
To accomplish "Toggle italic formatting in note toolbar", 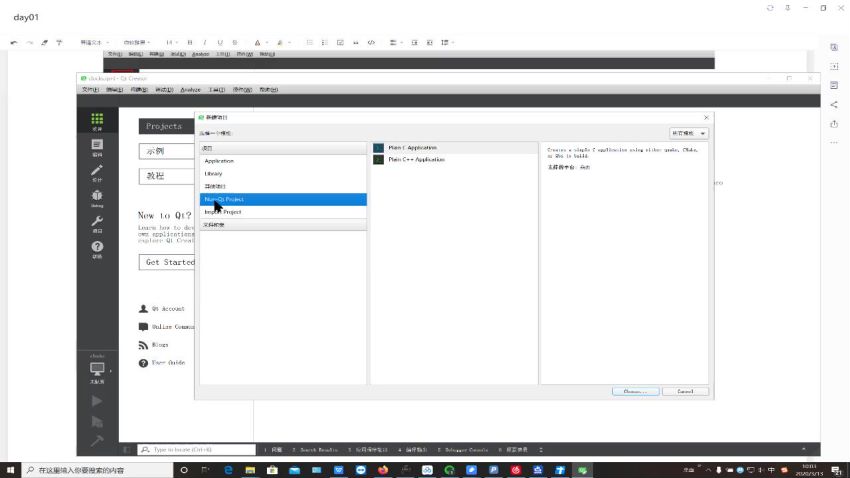I will click(205, 42).
